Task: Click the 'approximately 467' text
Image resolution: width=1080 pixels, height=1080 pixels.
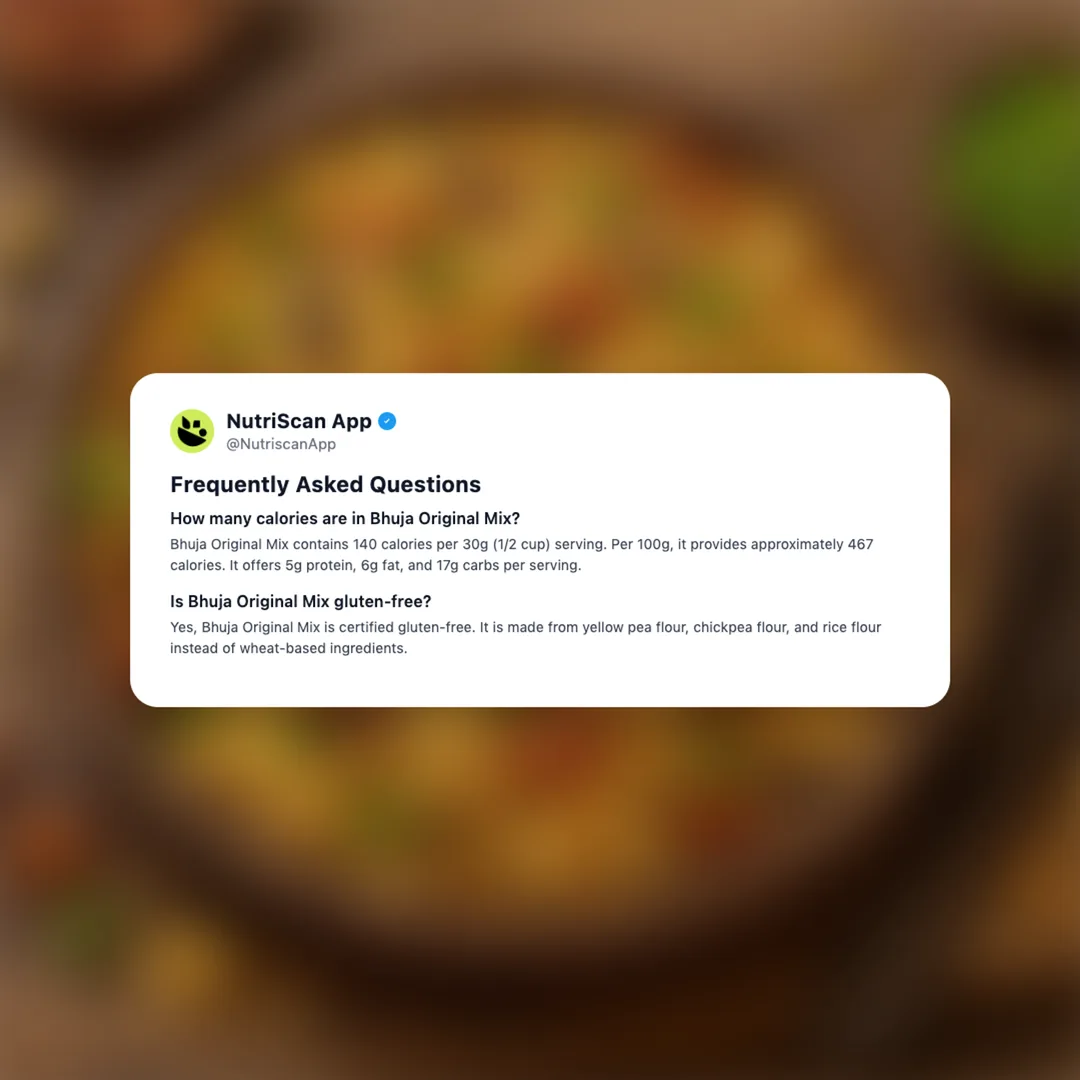Action: pos(812,544)
